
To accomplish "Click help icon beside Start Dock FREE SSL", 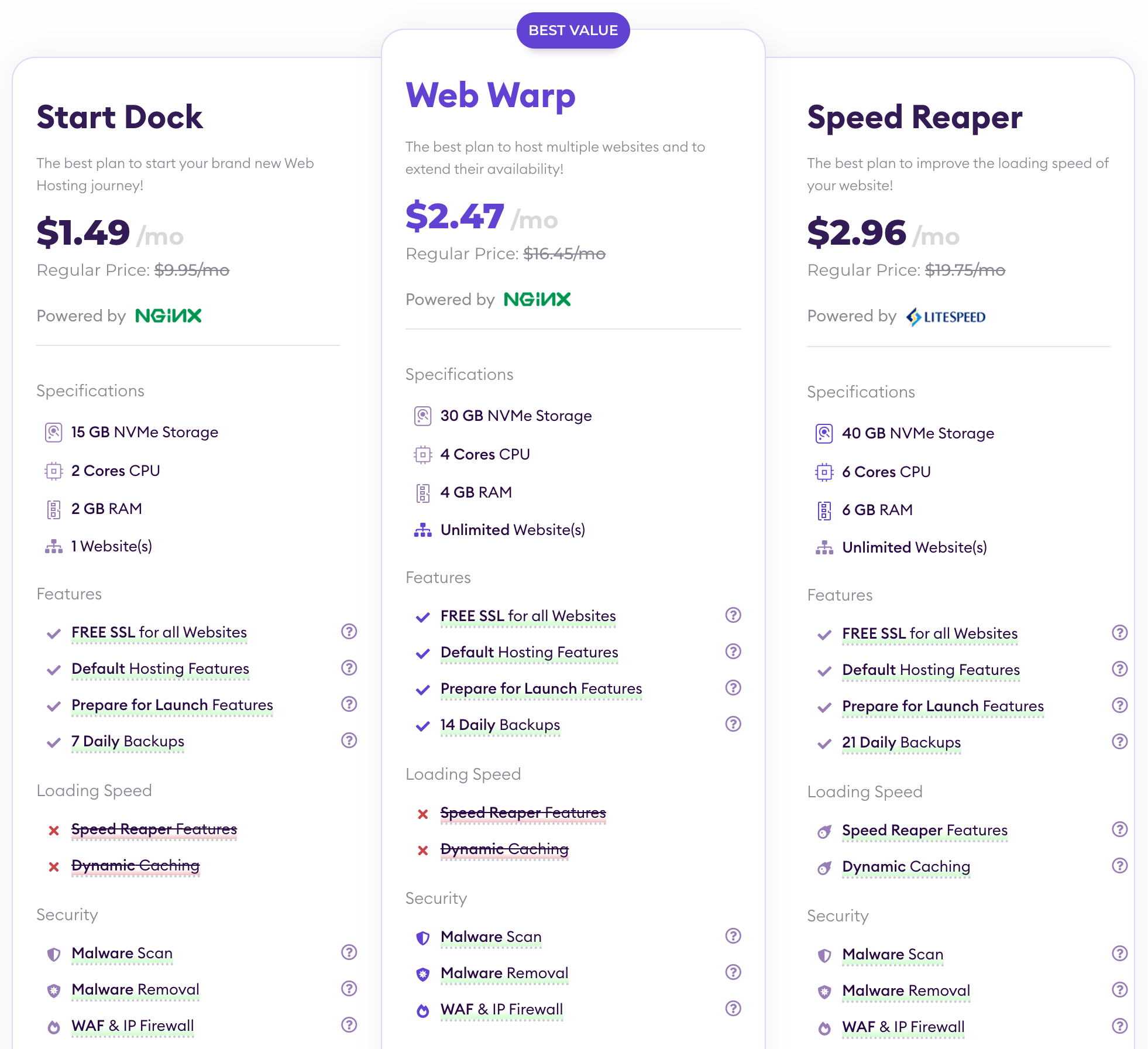I will [349, 632].
